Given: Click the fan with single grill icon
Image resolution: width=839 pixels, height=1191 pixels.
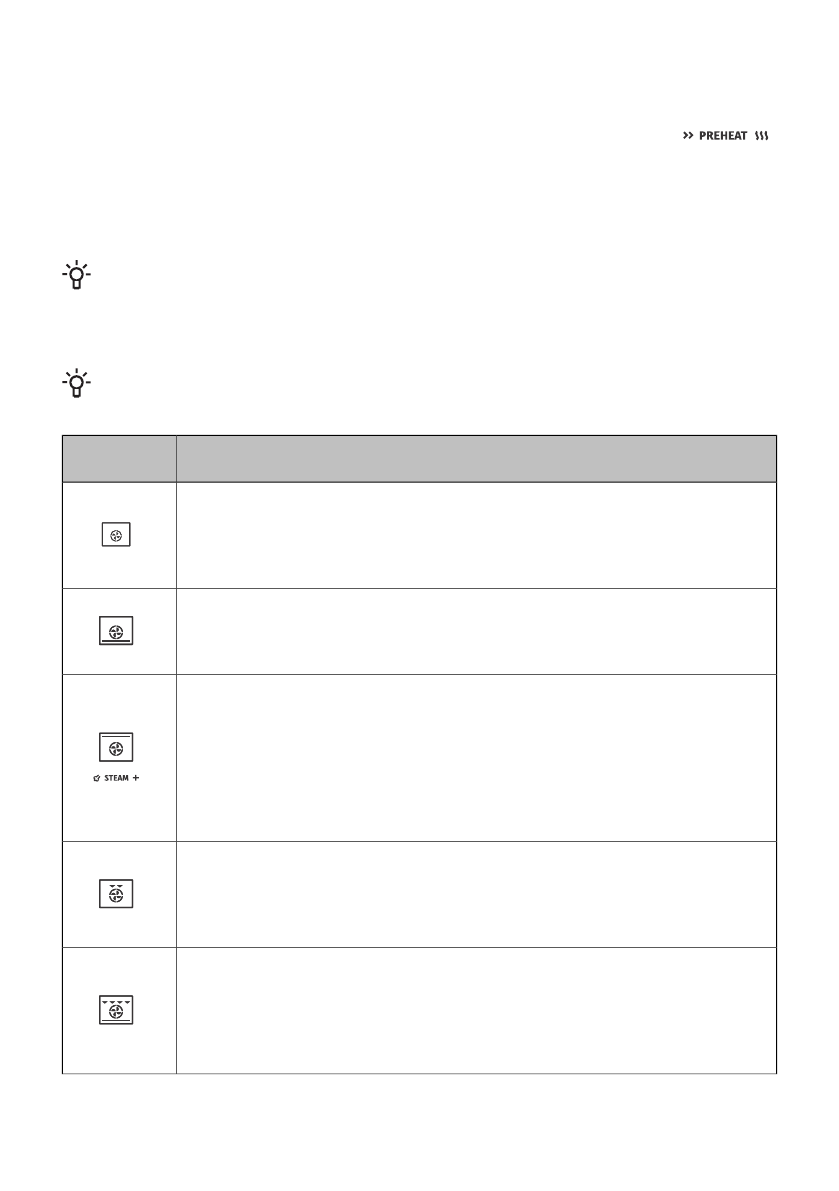Looking at the screenshot, I should click(x=118, y=894).
